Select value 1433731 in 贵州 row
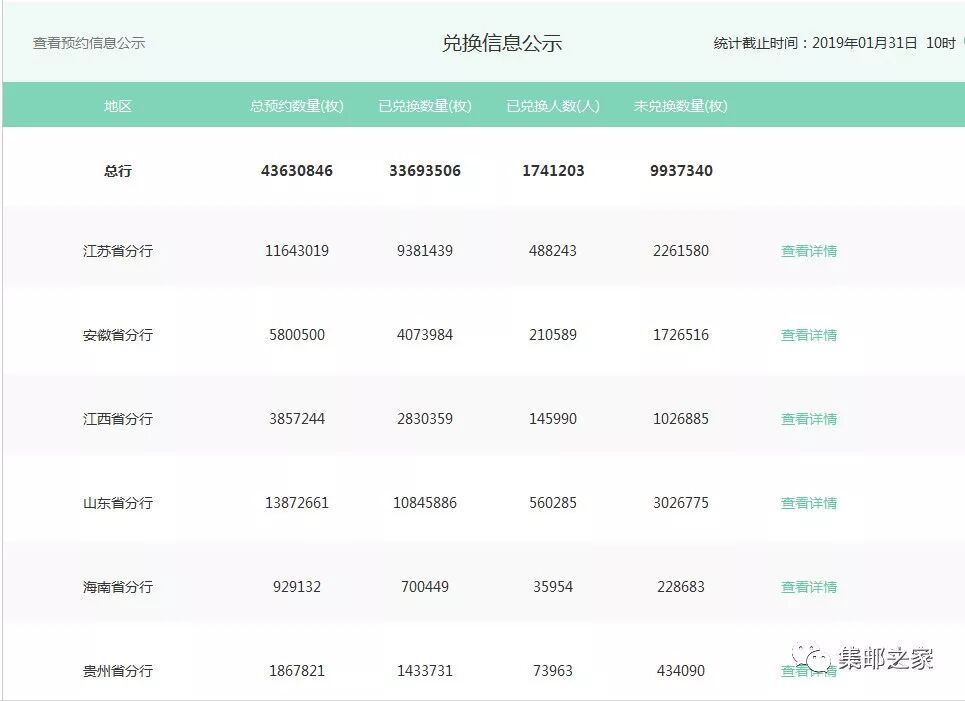The image size is (965, 701). (x=425, y=671)
